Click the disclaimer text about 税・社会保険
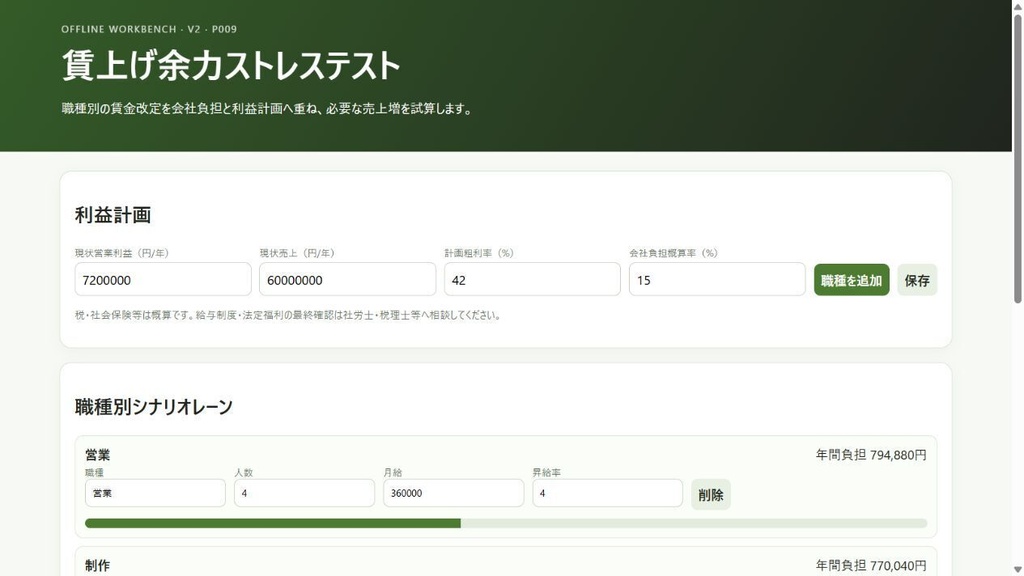The width and height of the screenshot is (1024, 576). [288, 315]
